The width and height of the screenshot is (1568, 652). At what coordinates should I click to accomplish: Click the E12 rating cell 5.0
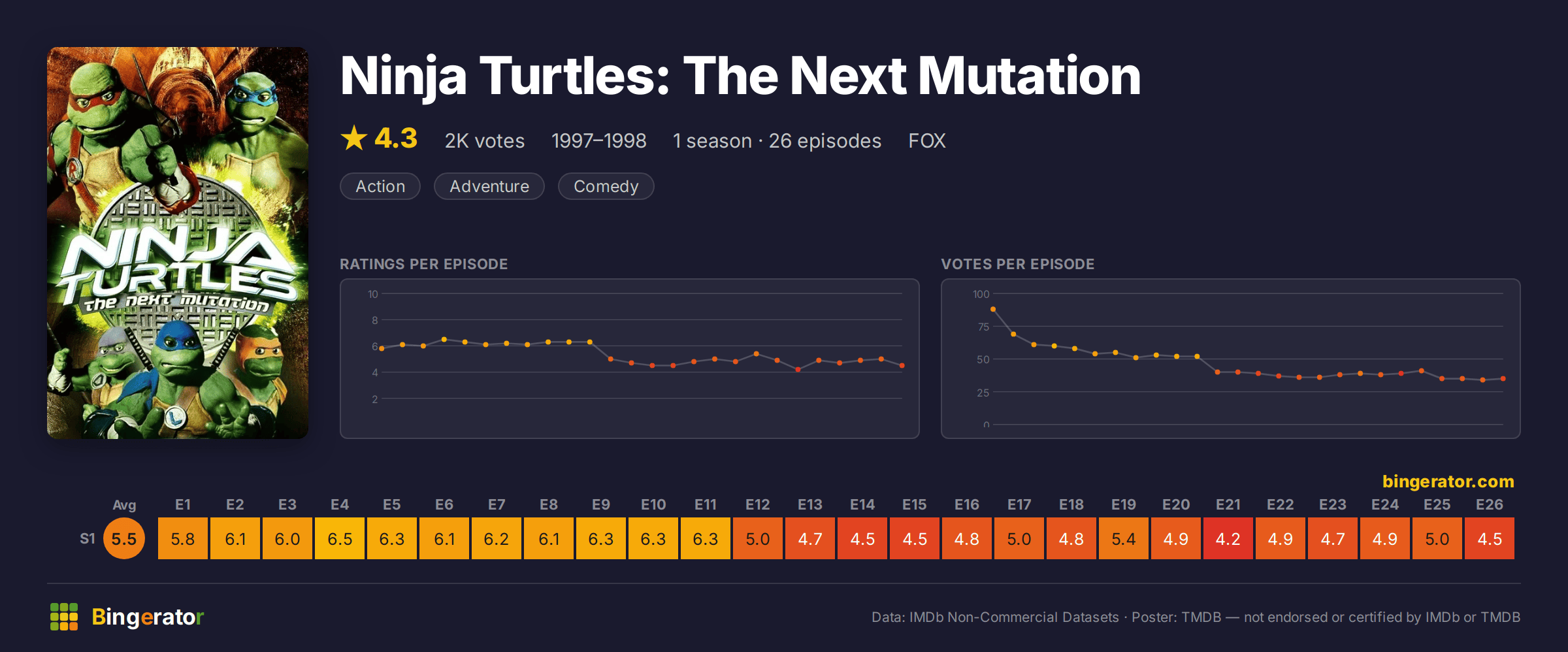click(x=758, y=538)
